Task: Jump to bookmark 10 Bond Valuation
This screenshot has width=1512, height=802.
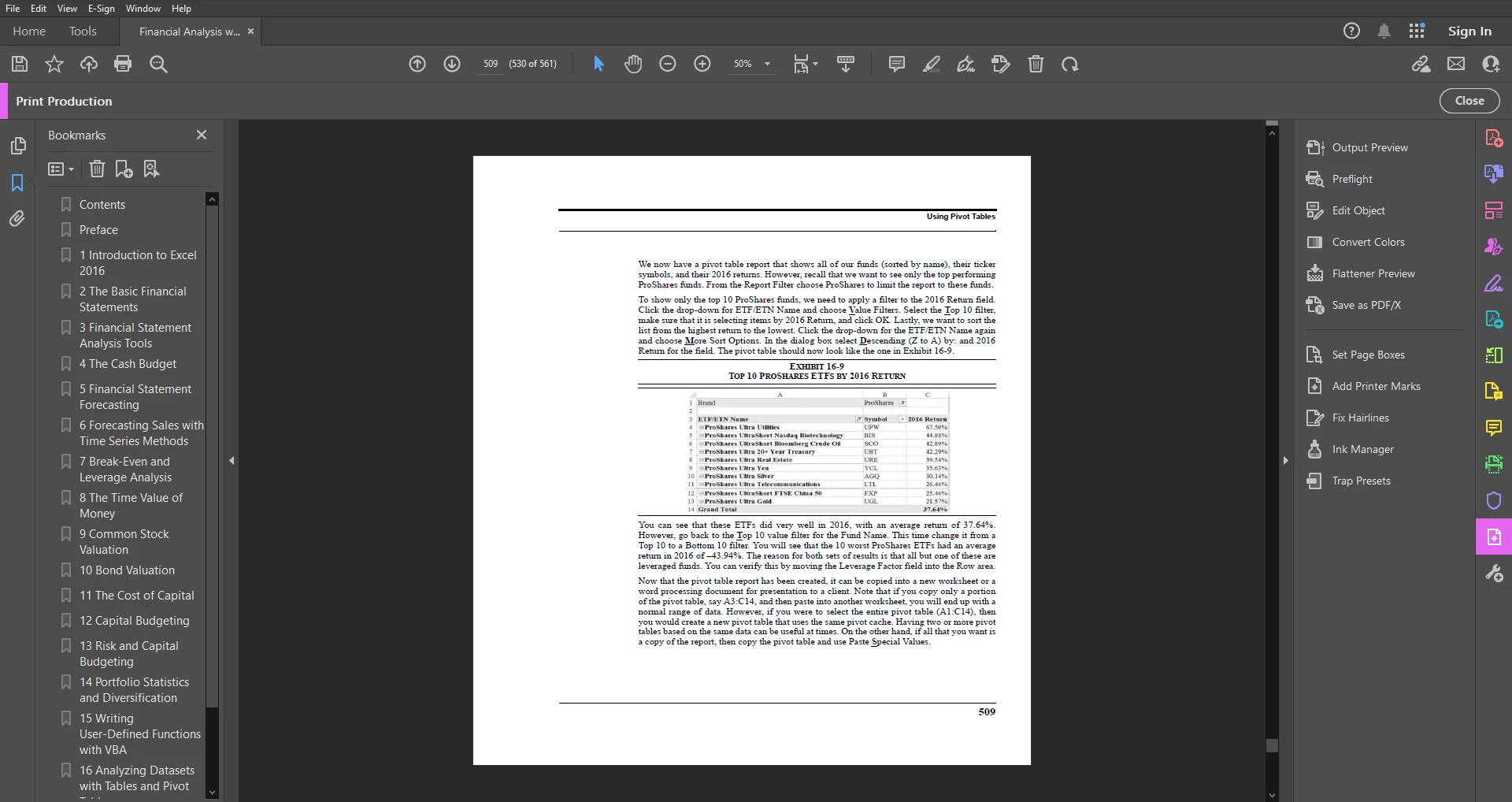Action: (x=127, y=570)
